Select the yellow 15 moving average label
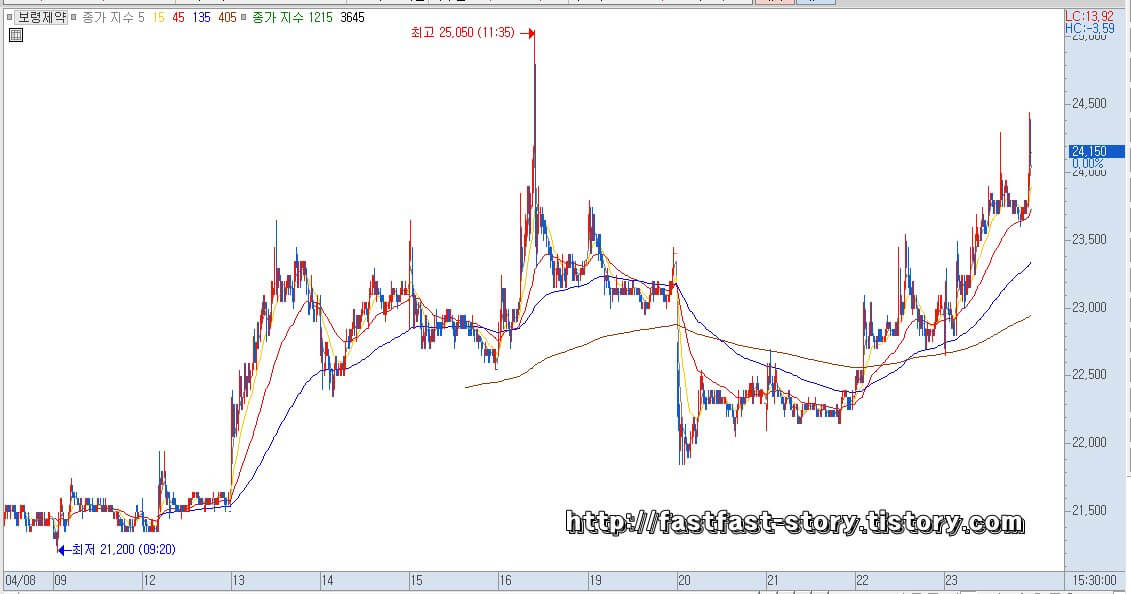Image resolution: width=1131 pixels, height=594 pixels. [x=159, y=17]
